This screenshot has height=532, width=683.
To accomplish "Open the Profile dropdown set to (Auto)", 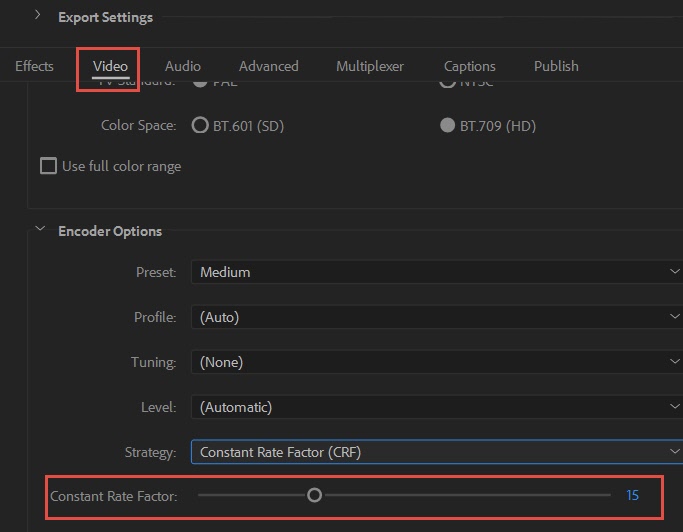I will pos(436,317).
